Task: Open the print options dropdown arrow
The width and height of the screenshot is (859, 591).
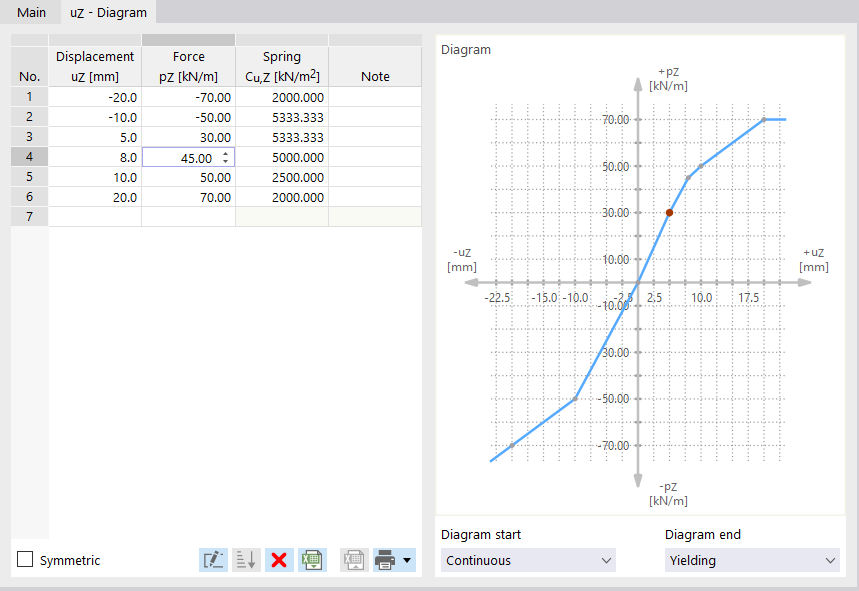Action: (407, 560)
